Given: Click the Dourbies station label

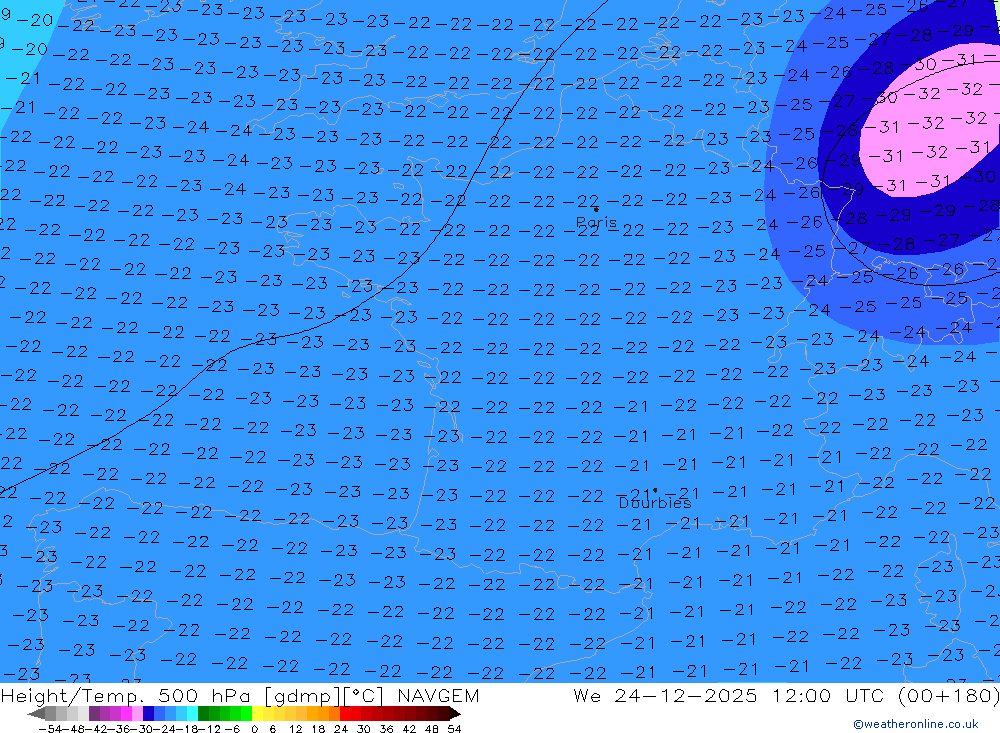Looking at the screenshot, I should click(654, 503).
